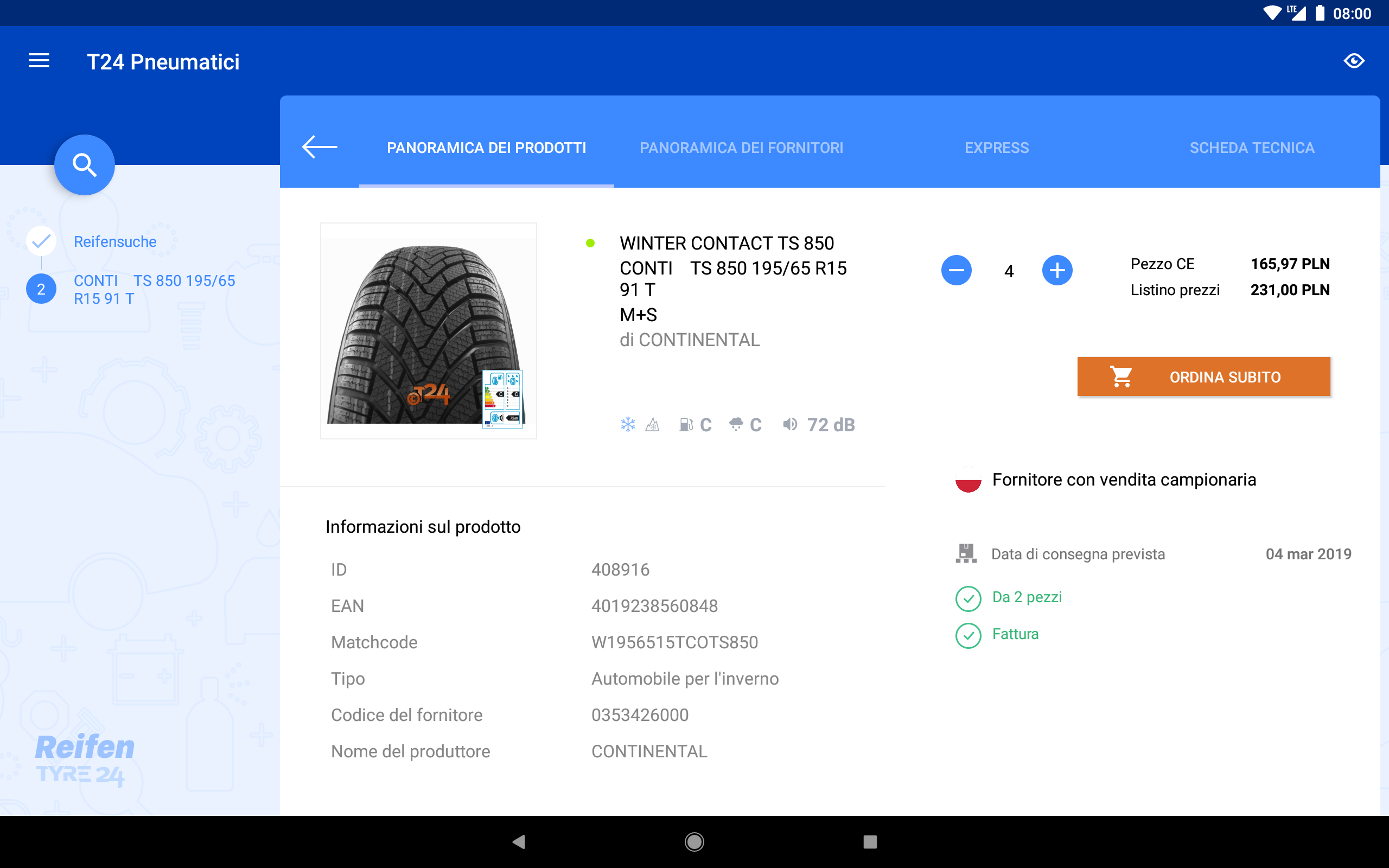Tap the Polish flag supplier icon
Image resolution: width=1389 pixels, height=868 pixels.
click(968, 480)
